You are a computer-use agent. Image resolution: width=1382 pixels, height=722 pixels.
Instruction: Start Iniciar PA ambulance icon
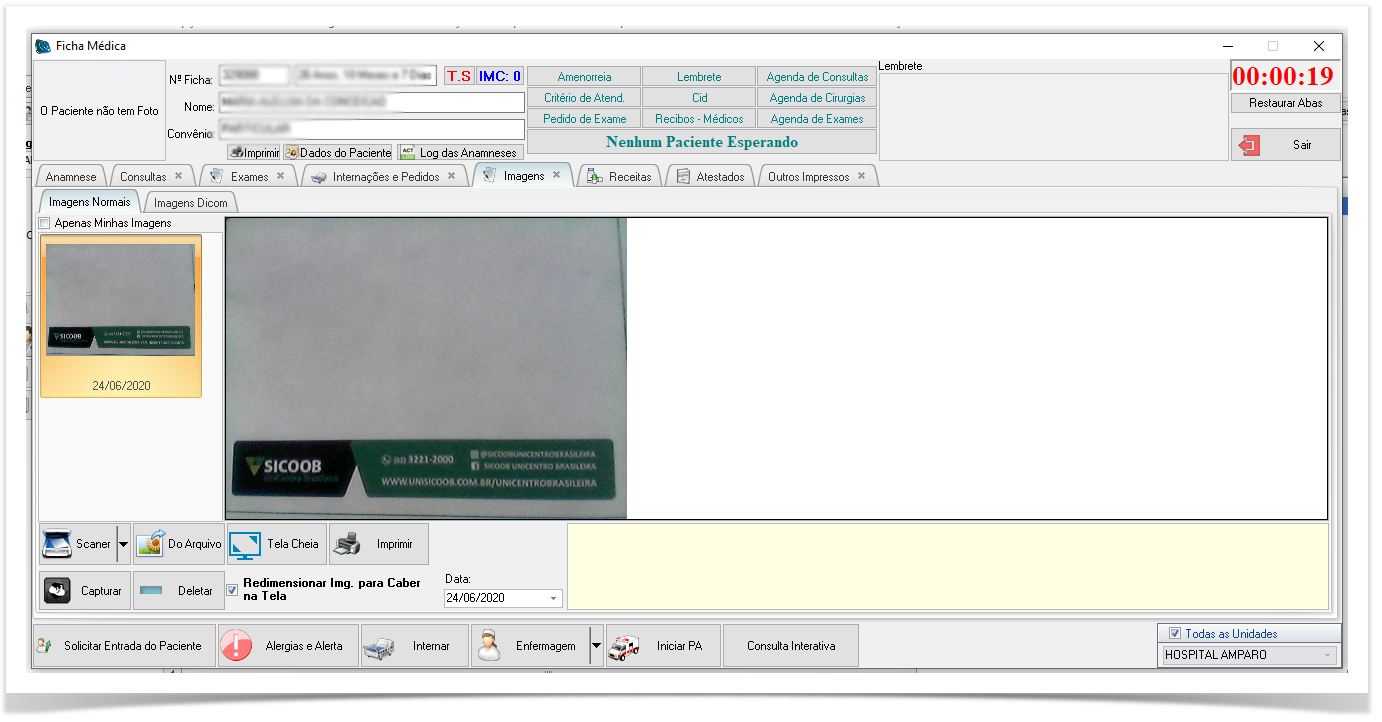coord(624,646)
